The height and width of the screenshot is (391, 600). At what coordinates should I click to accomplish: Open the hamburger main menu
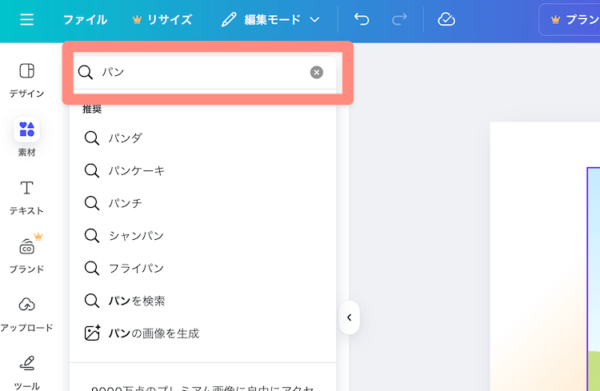(27, 19)
